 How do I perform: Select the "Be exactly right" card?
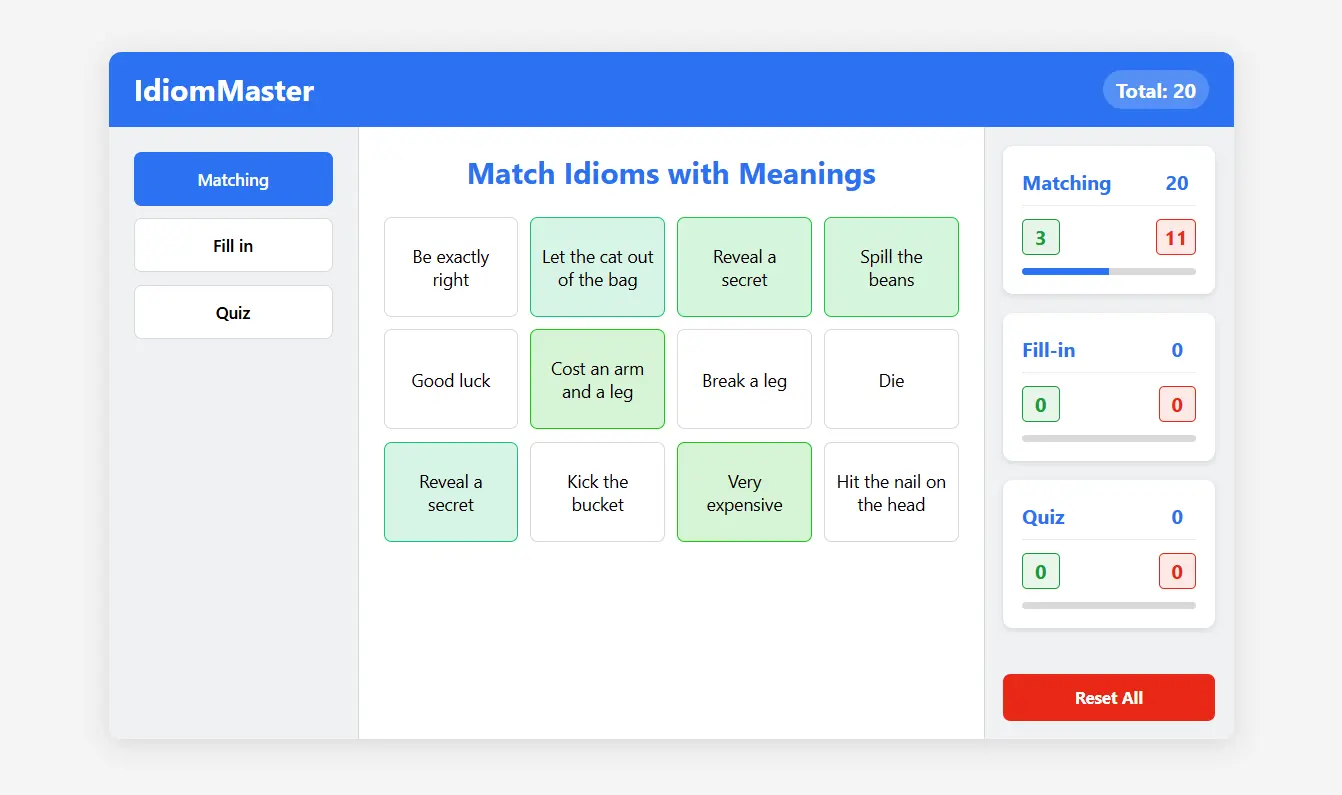point(451,268)
